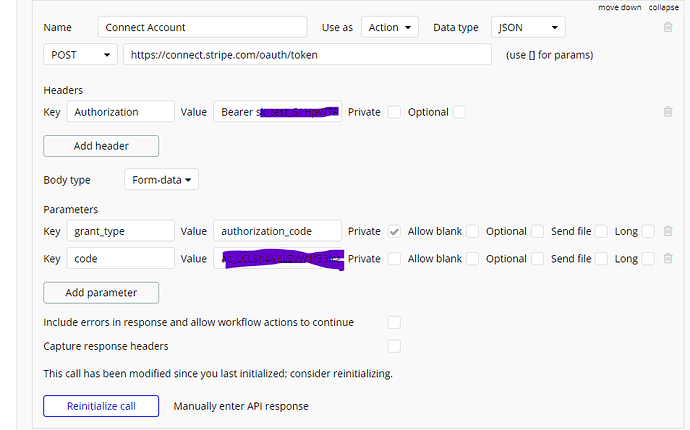Click Manually enter API response link
Viewport: 690px width, 430px height.
(241, 406)
